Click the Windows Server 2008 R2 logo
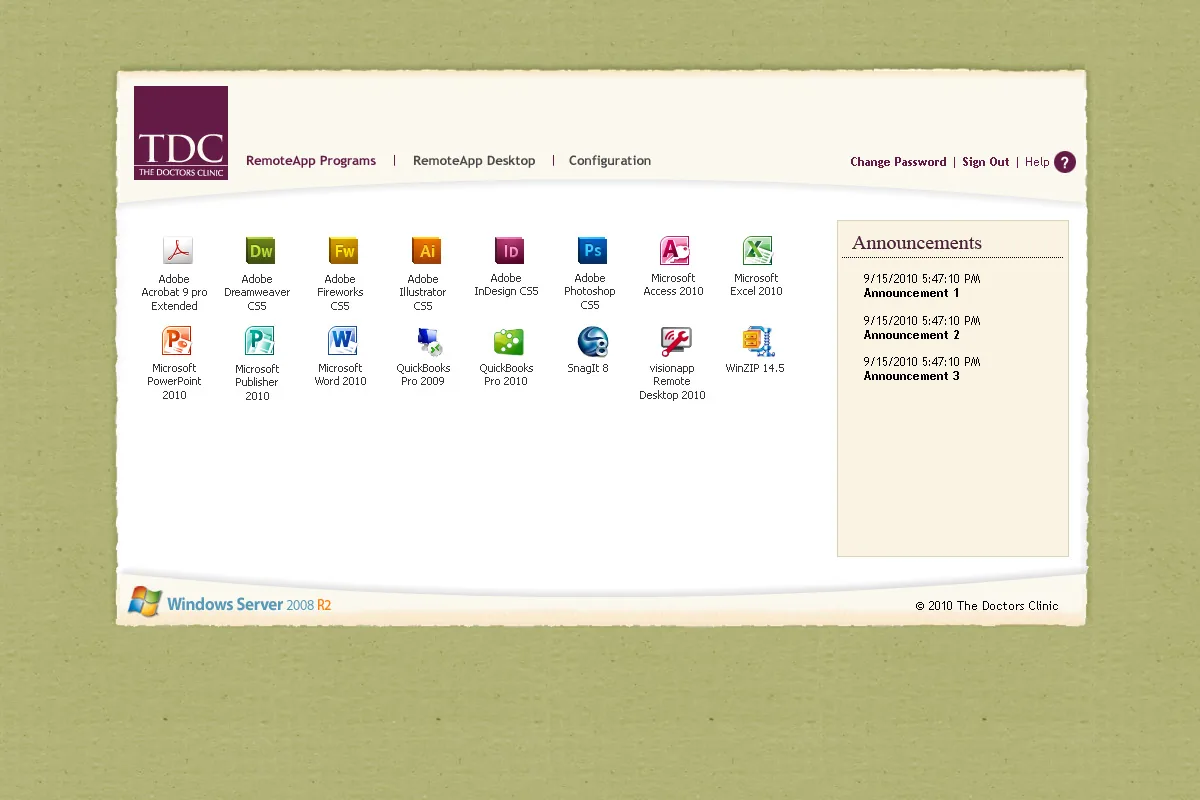The height and width of the screenshot is (800, 1200). 230,602
